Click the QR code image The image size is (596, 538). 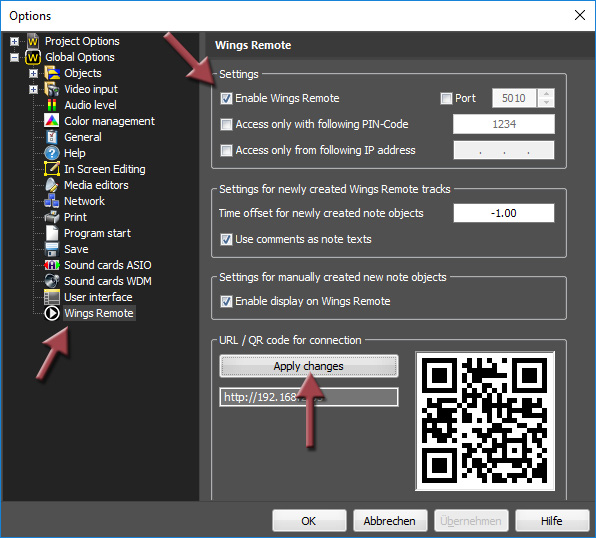pos(485,421)
